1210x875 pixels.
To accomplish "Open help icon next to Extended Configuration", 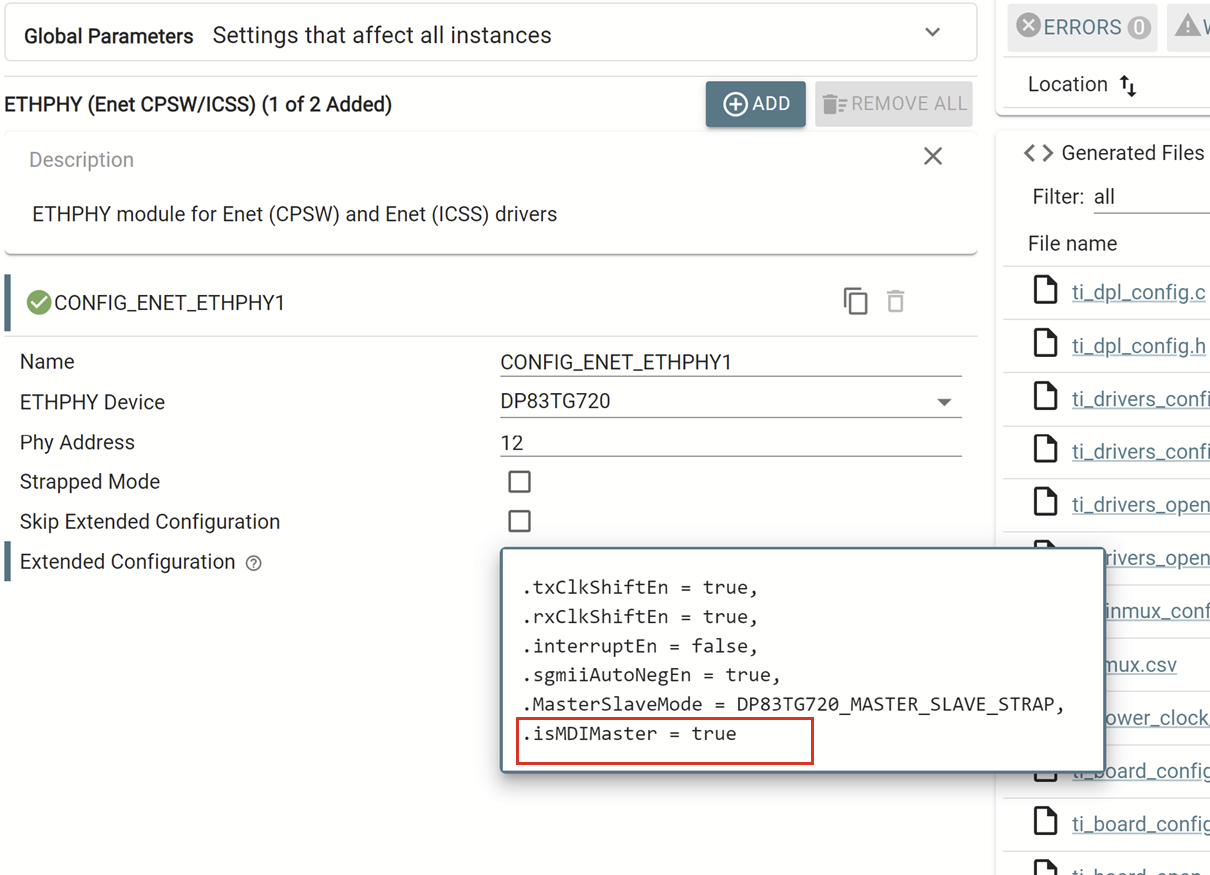I will coord(254,563).
